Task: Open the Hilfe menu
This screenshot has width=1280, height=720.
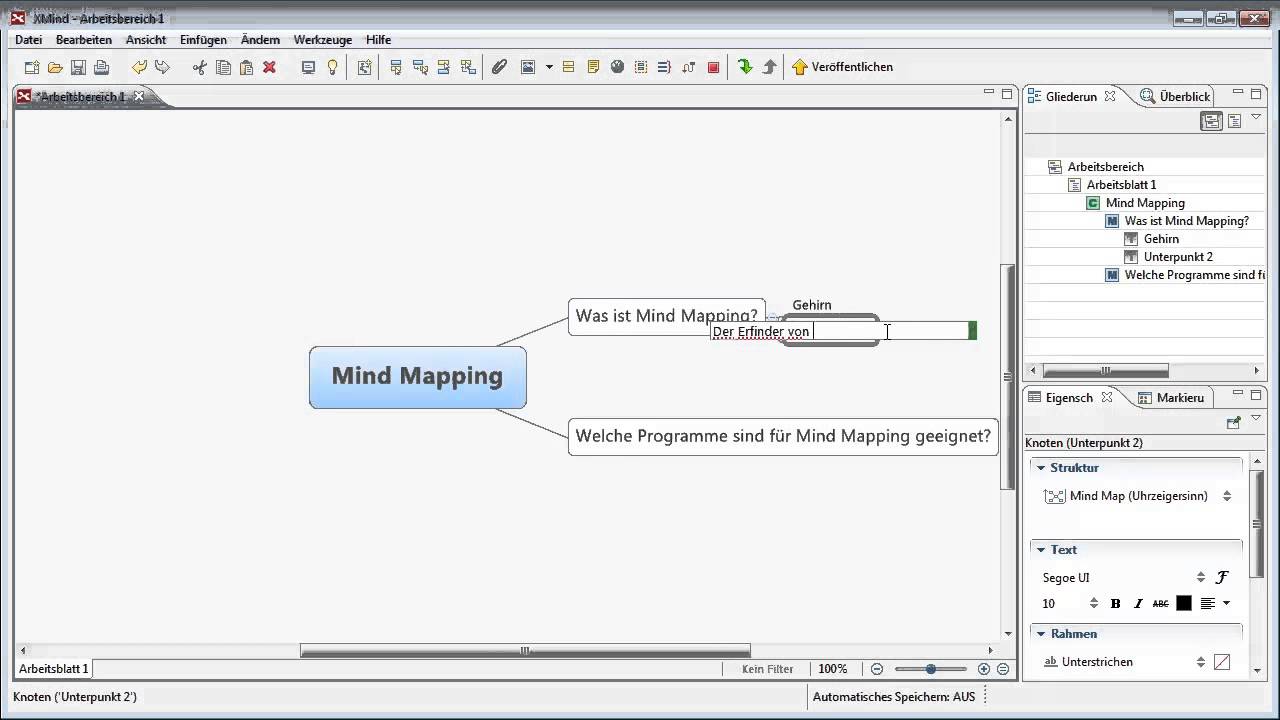Action: tap(378, 40)
